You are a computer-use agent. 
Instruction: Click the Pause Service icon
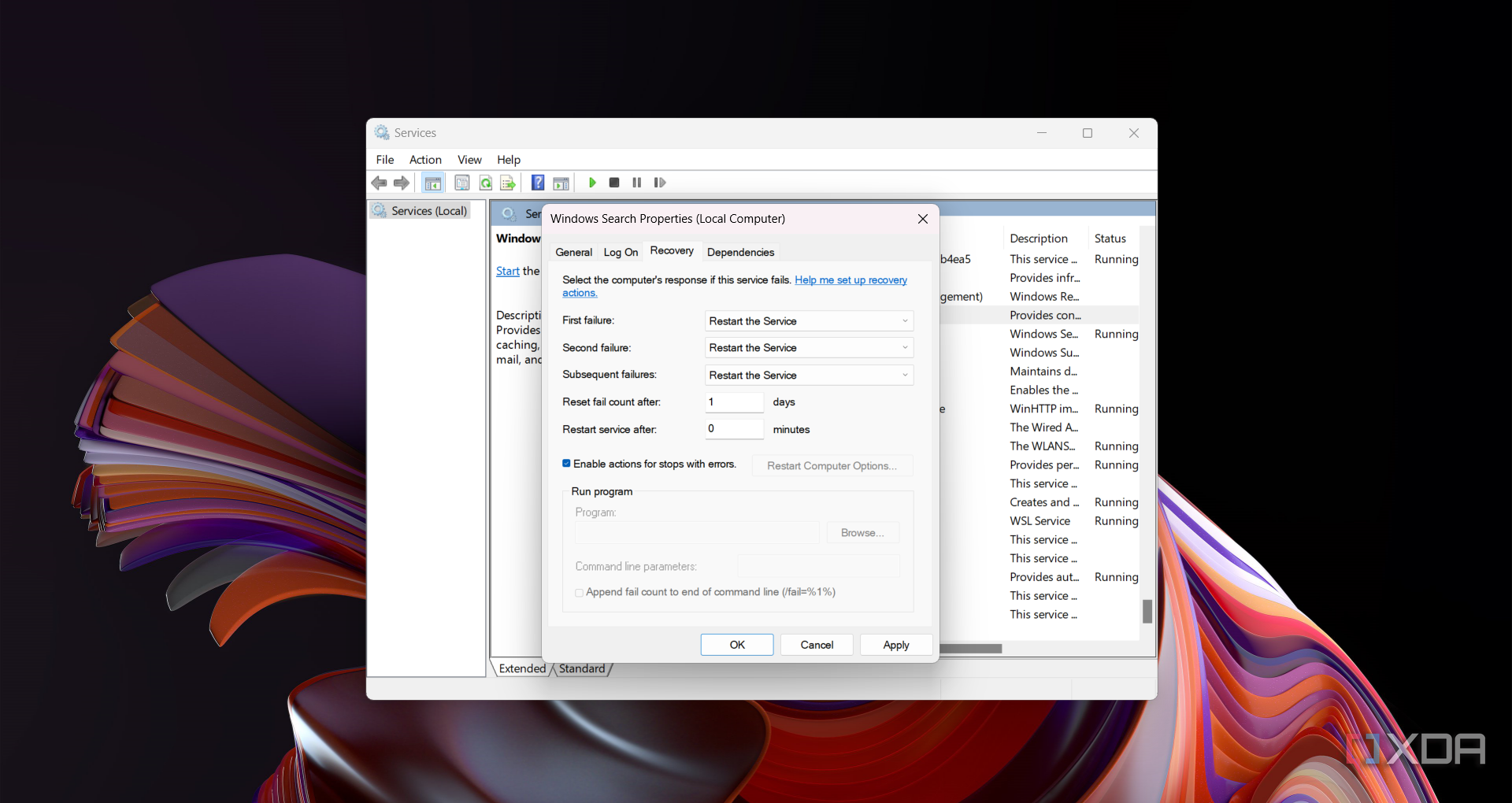(x=637, y=183)
